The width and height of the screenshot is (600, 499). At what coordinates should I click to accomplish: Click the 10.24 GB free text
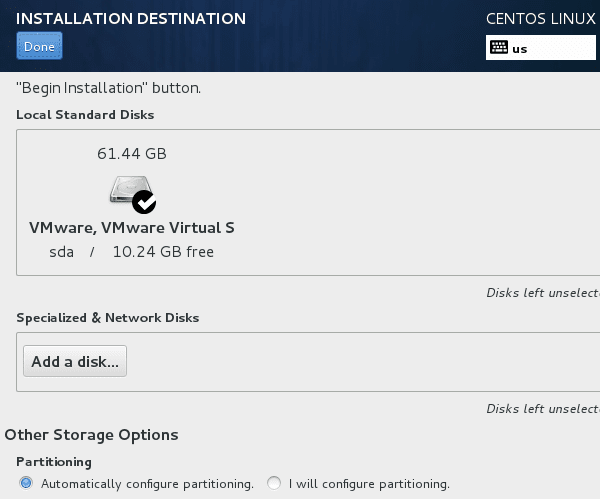point(163,252)
